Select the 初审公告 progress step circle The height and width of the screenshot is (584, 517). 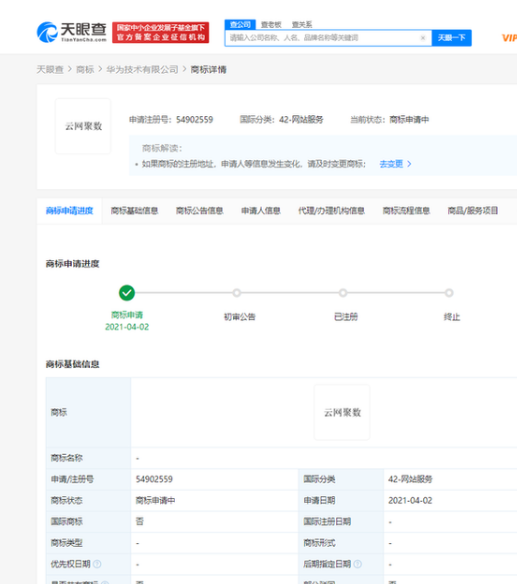point(237,293)
